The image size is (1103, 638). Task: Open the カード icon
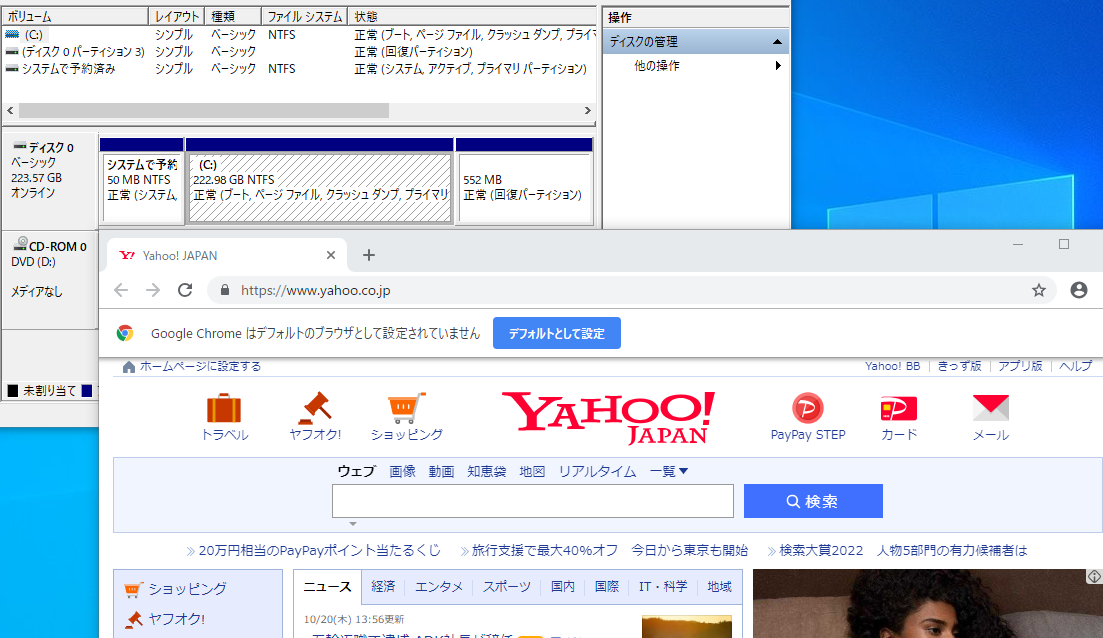coord(899,408)
